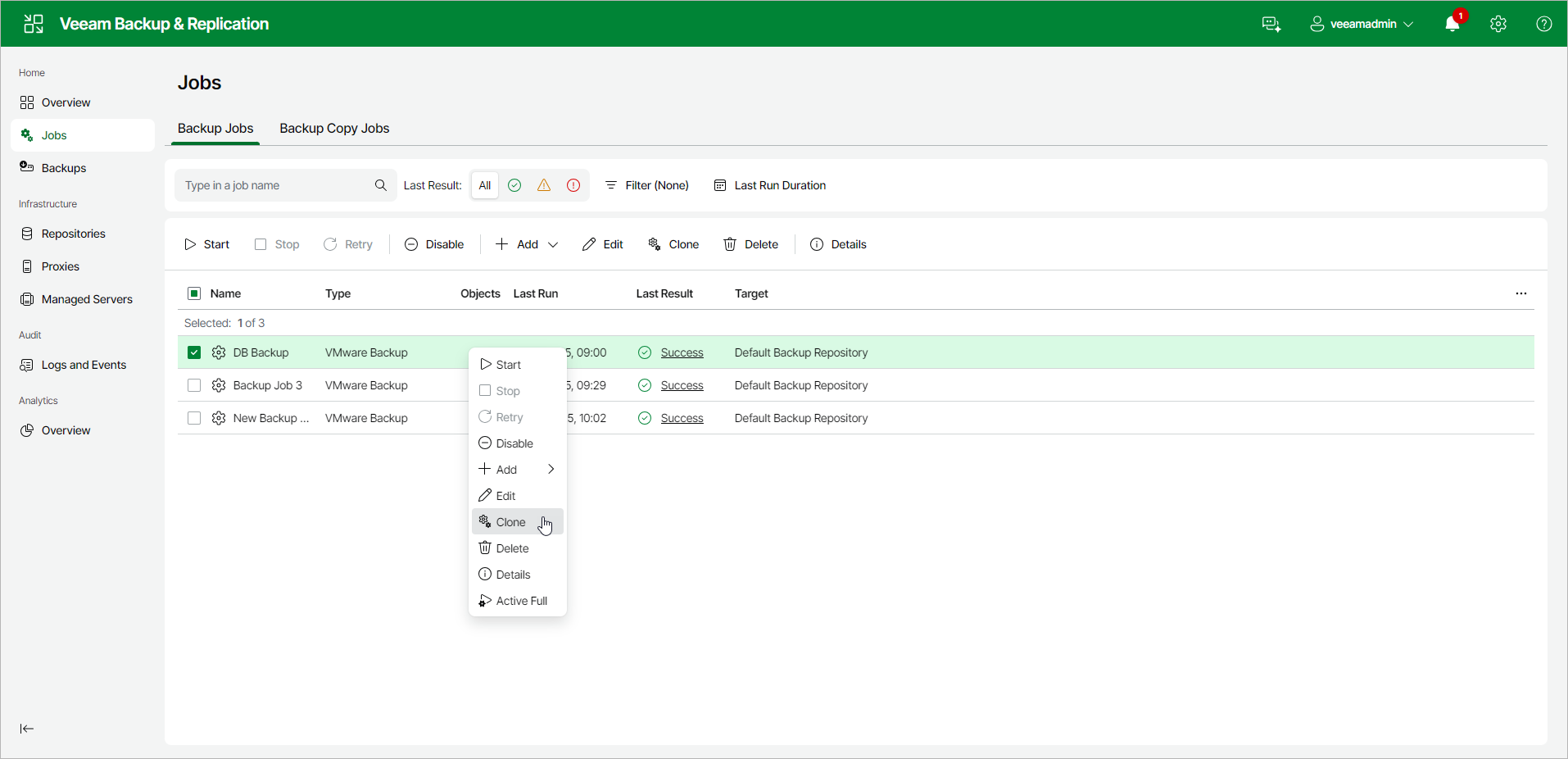Open the Last Run Duration selector
This screenshot has width=1568, height=759.
(x=770, y=185)
